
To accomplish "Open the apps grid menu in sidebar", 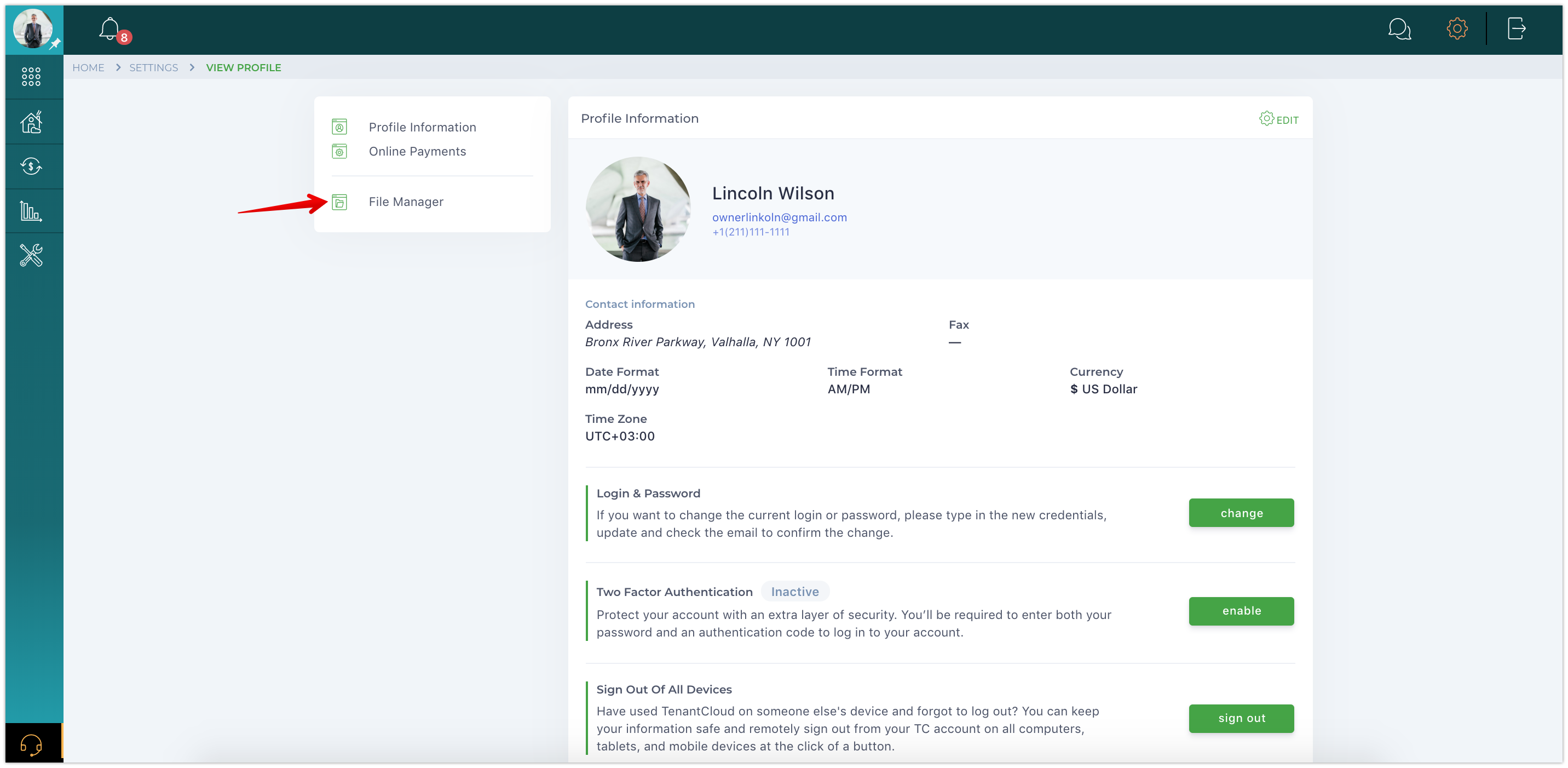I will (x=31, y=77).
